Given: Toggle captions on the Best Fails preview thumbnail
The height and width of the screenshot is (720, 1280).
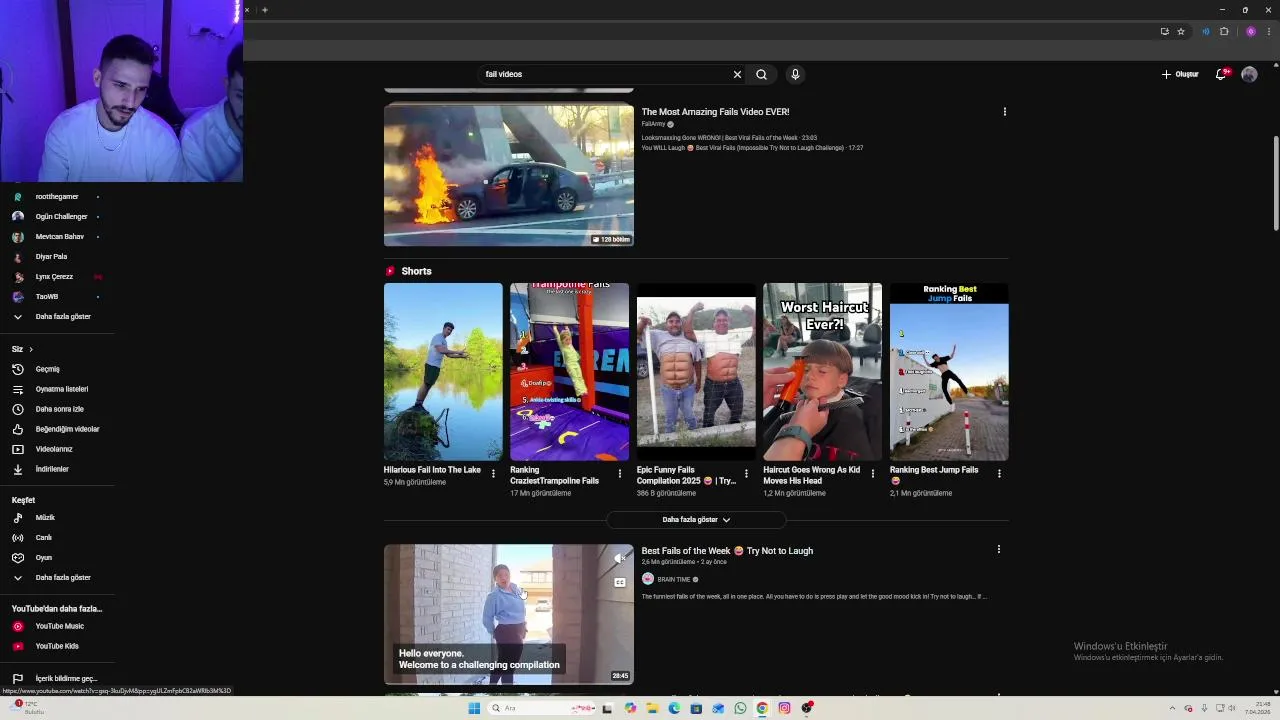Looking at the screenshot, I should point(620,582).
